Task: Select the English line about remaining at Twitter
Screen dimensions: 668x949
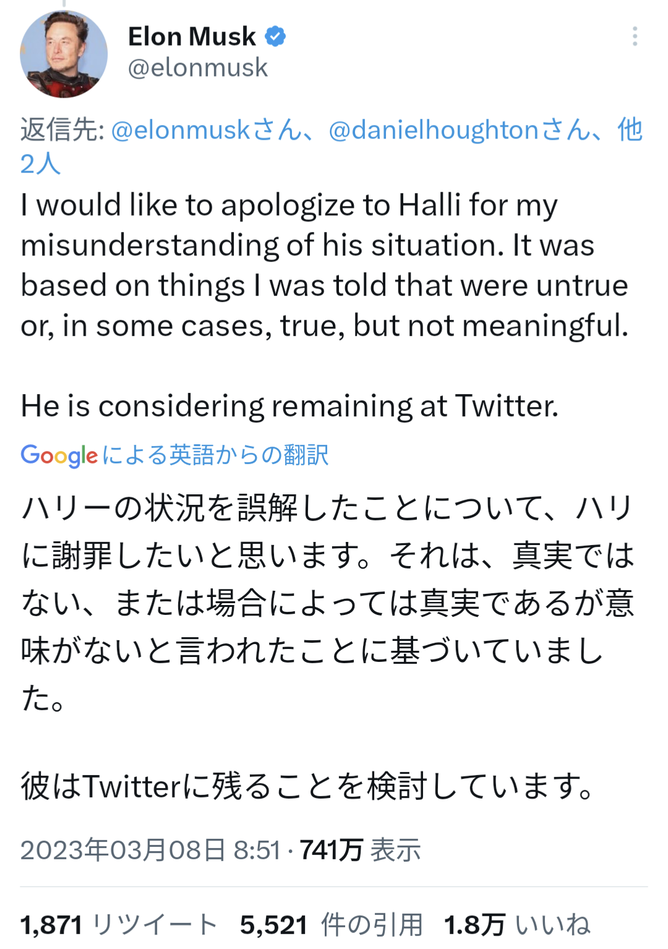Action: [x=289, y=406]
